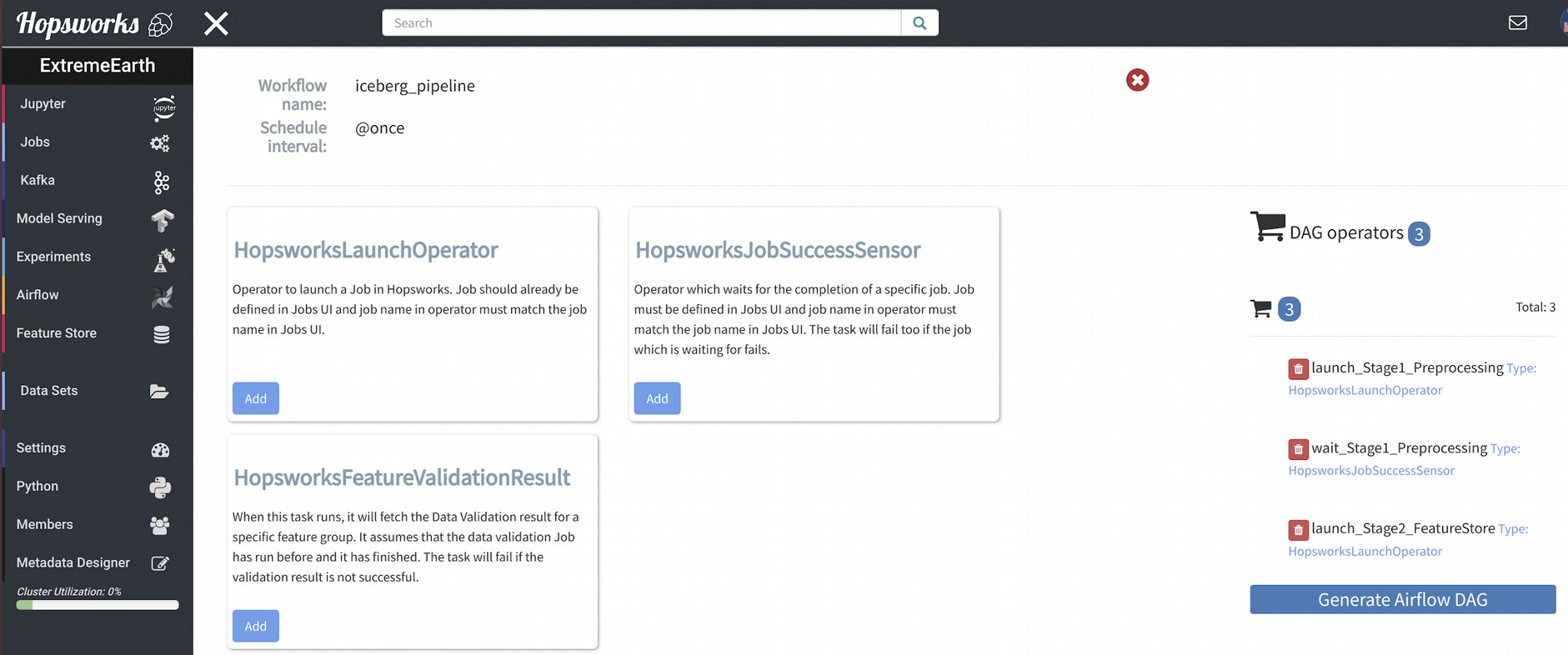The width and height of the screenshot is (1568, 655).
Task: Click HopsworksLaunchOperator type under launch_Stage2_FeatureStore
Action: click(x=1365, y=552)
